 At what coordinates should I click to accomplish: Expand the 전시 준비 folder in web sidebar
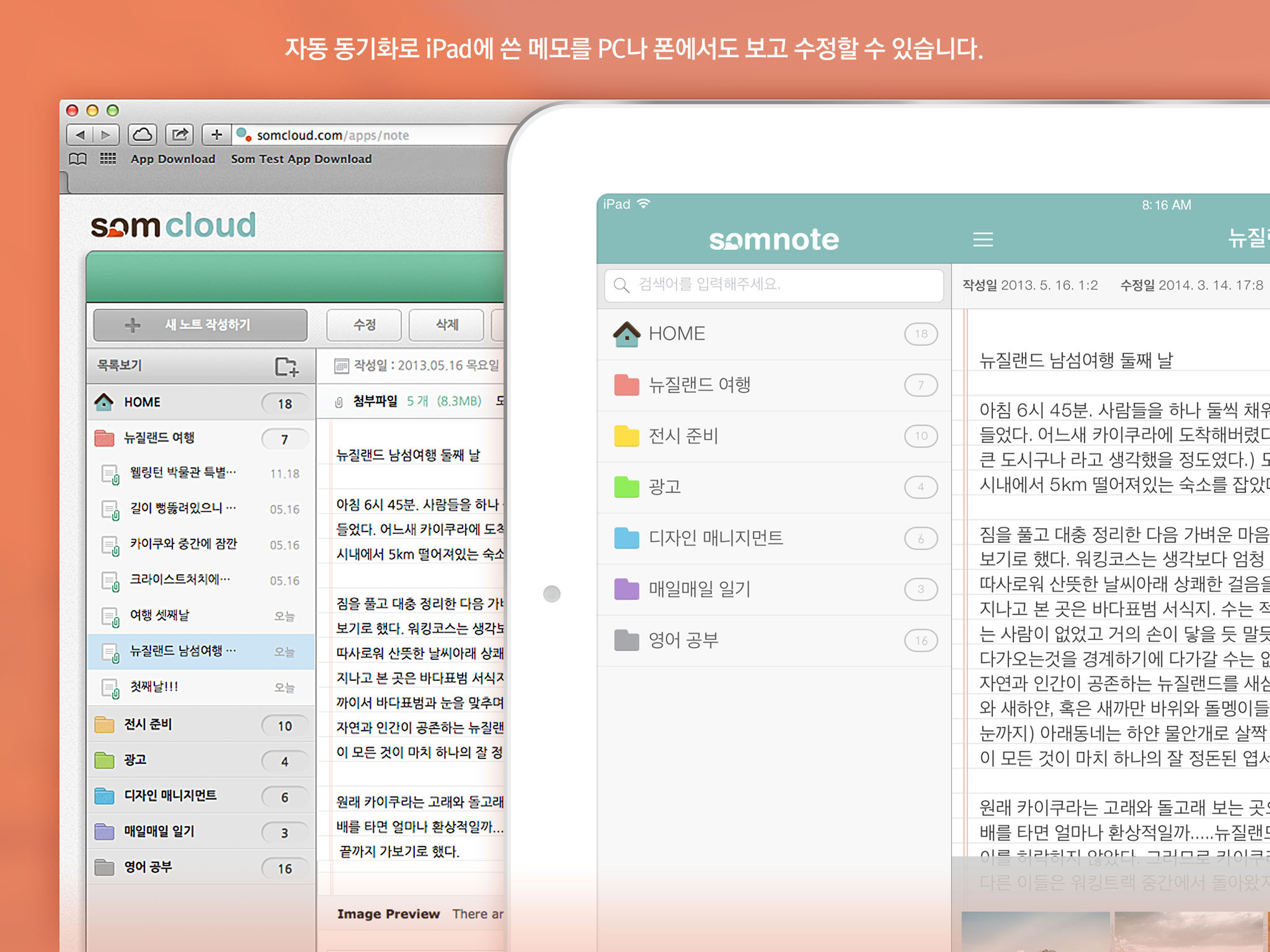click(x=147, y=725)
